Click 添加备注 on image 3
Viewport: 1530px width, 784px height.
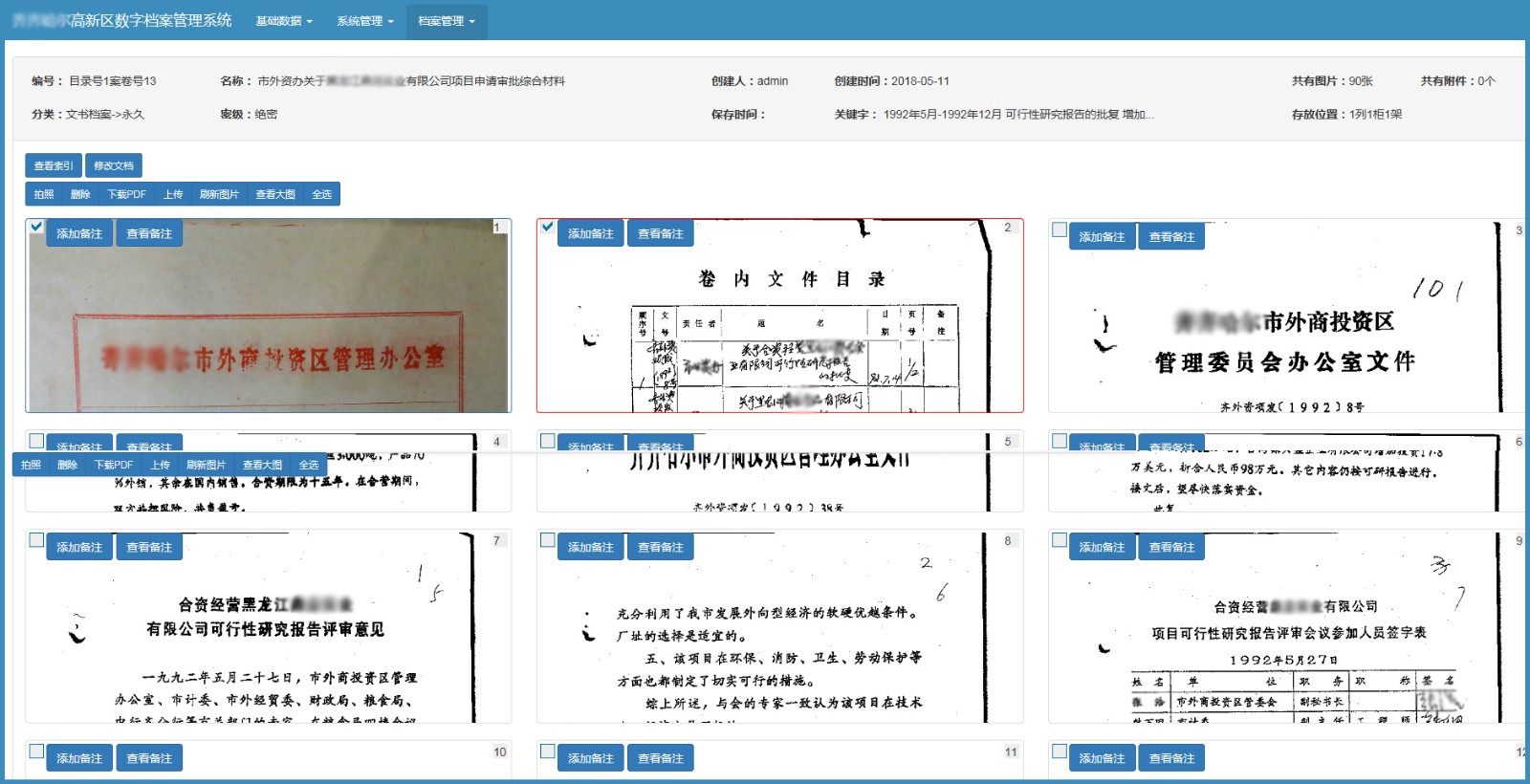pyautogui.click(x=1103, y=236)
